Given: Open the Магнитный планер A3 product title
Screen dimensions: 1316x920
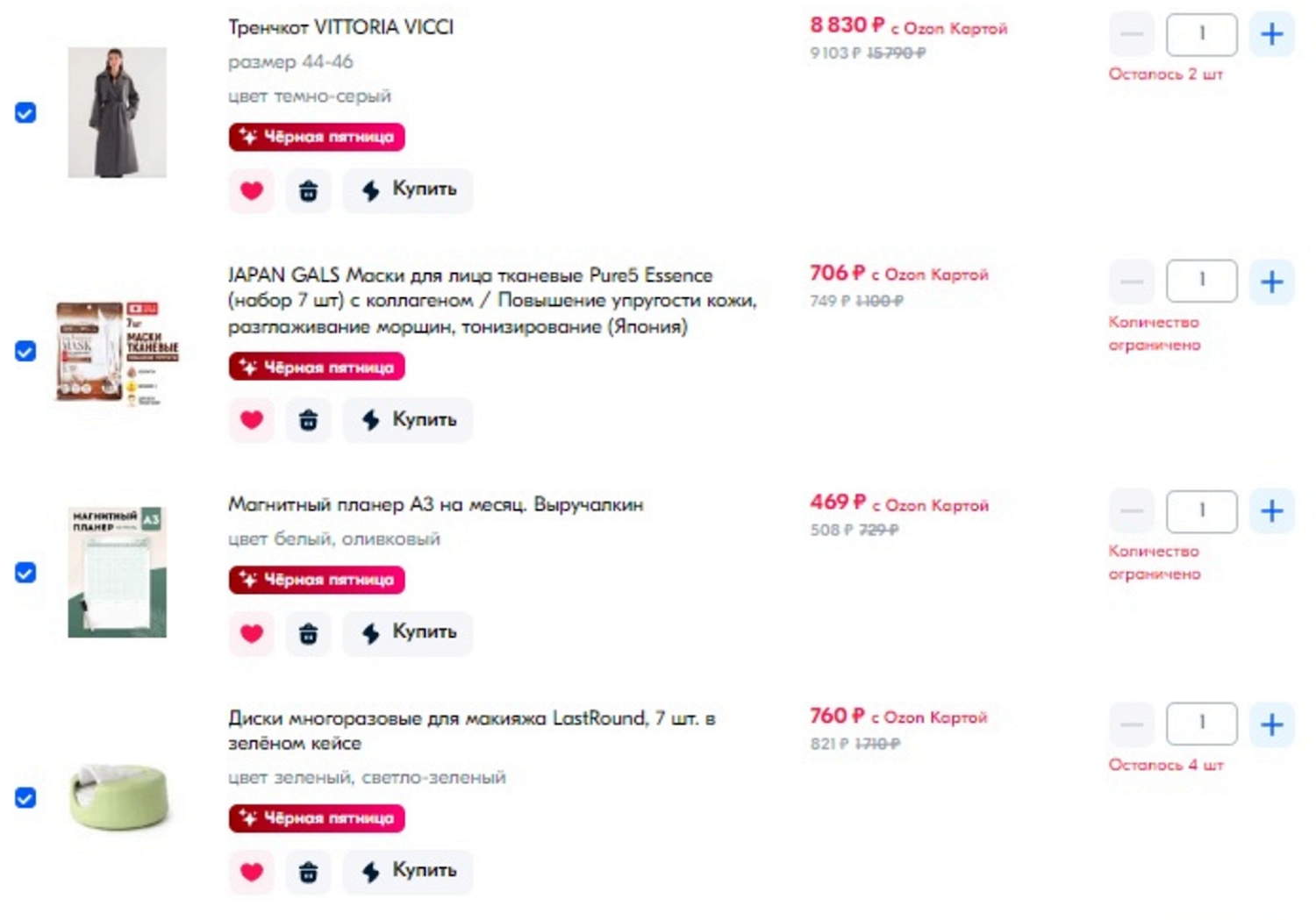Looking at the screenshot, I should (x=436, y=505).
